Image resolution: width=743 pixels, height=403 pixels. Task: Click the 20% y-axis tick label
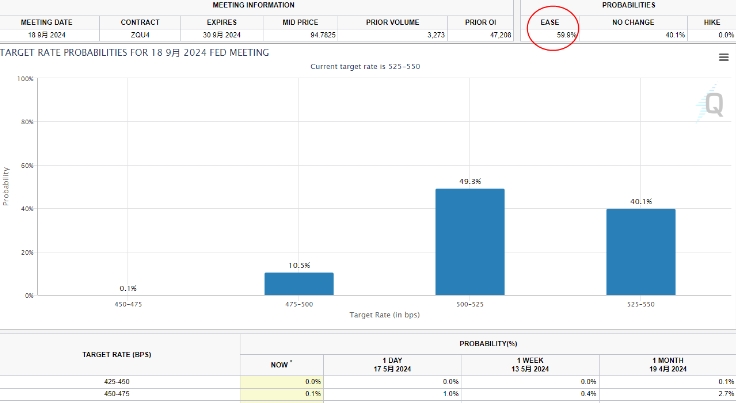pos(27,252)
